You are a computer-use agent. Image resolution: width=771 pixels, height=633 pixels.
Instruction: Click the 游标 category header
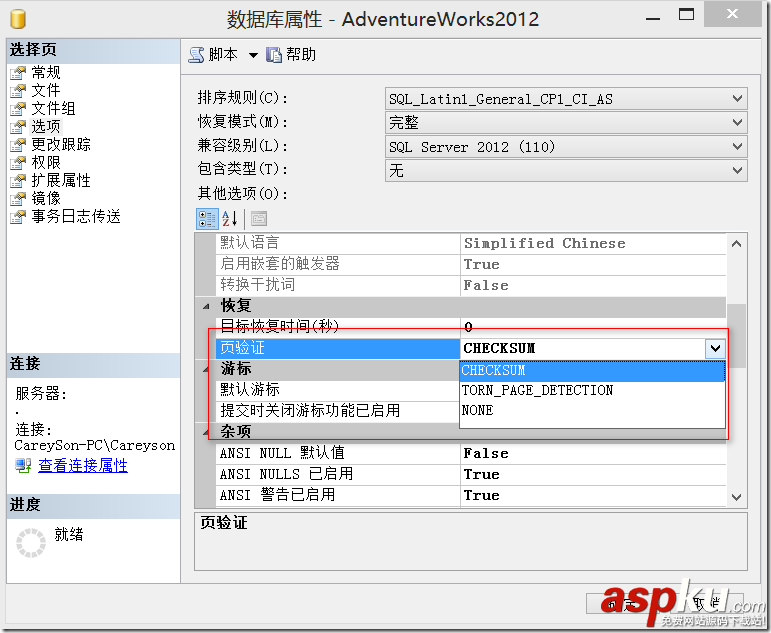tap(236, 369)
